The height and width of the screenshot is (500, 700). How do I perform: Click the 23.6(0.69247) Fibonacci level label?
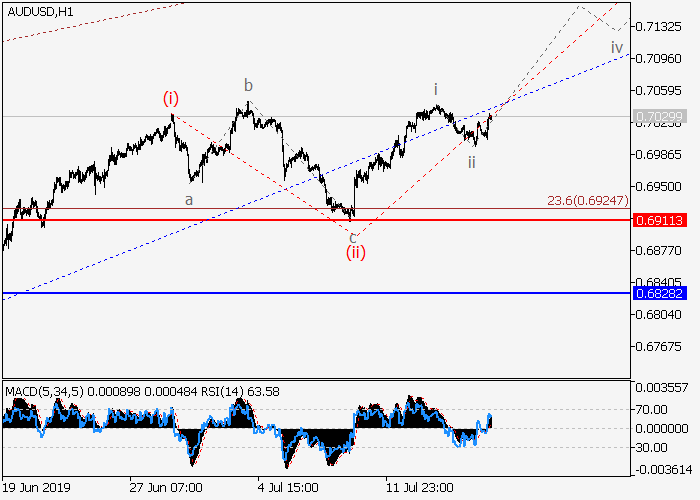click(x=587, y=200)
